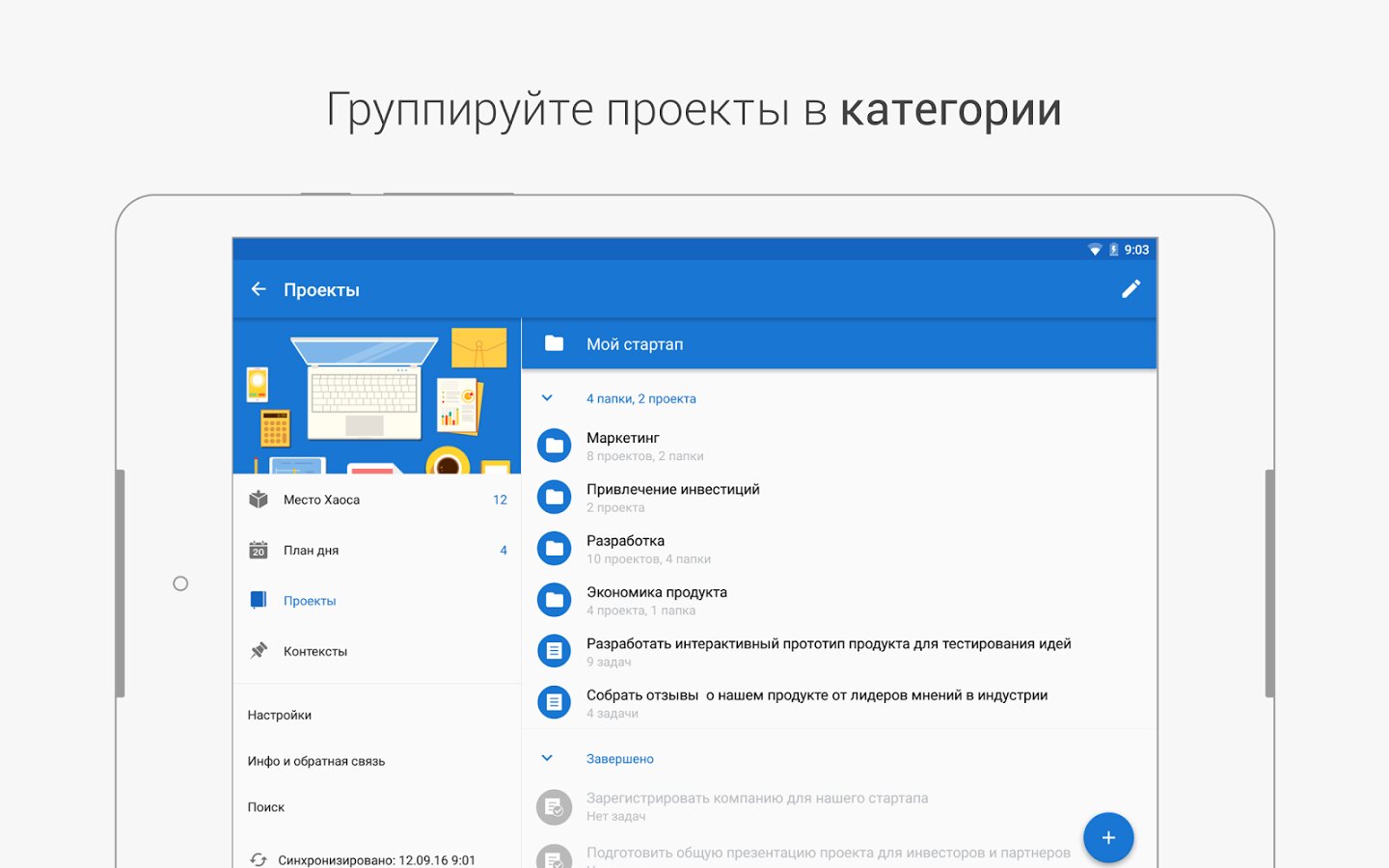
Task: Click the sync icon near Синхронизировано
Action: click(259, 858)
